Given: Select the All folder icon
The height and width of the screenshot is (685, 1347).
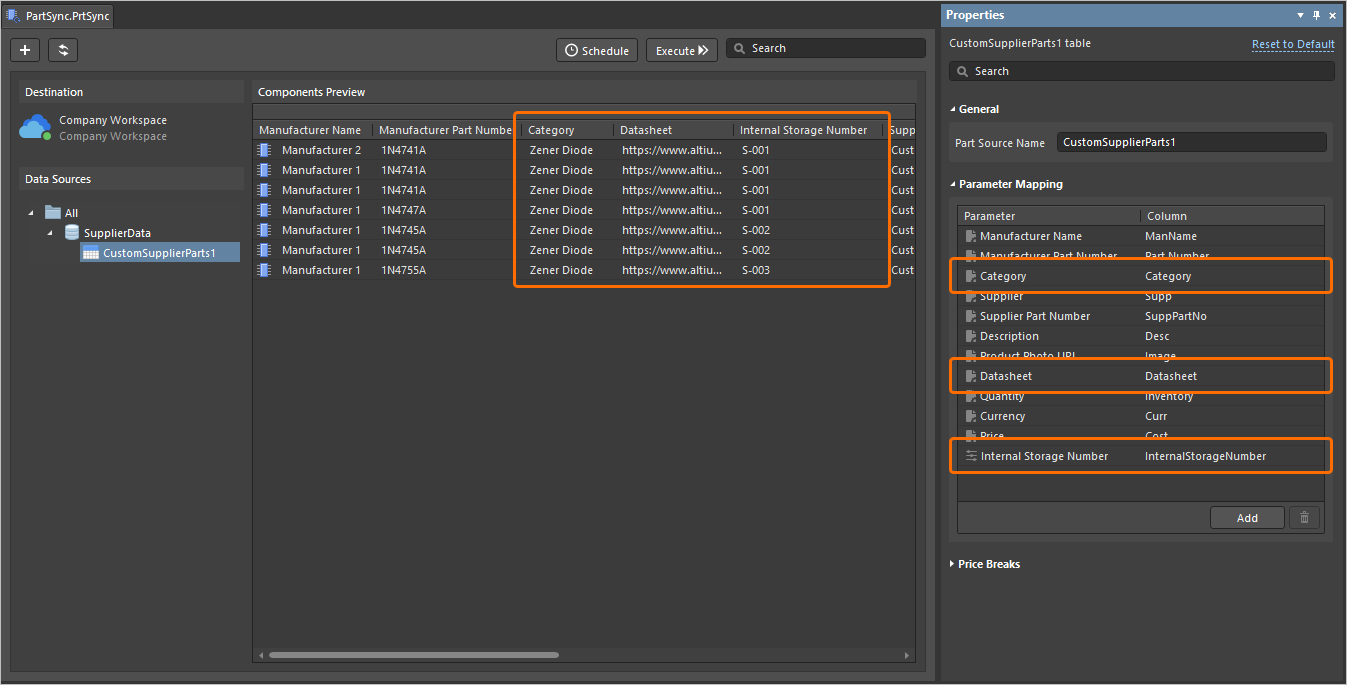Looking at the screenshot, I should click(x=53, y=212).
